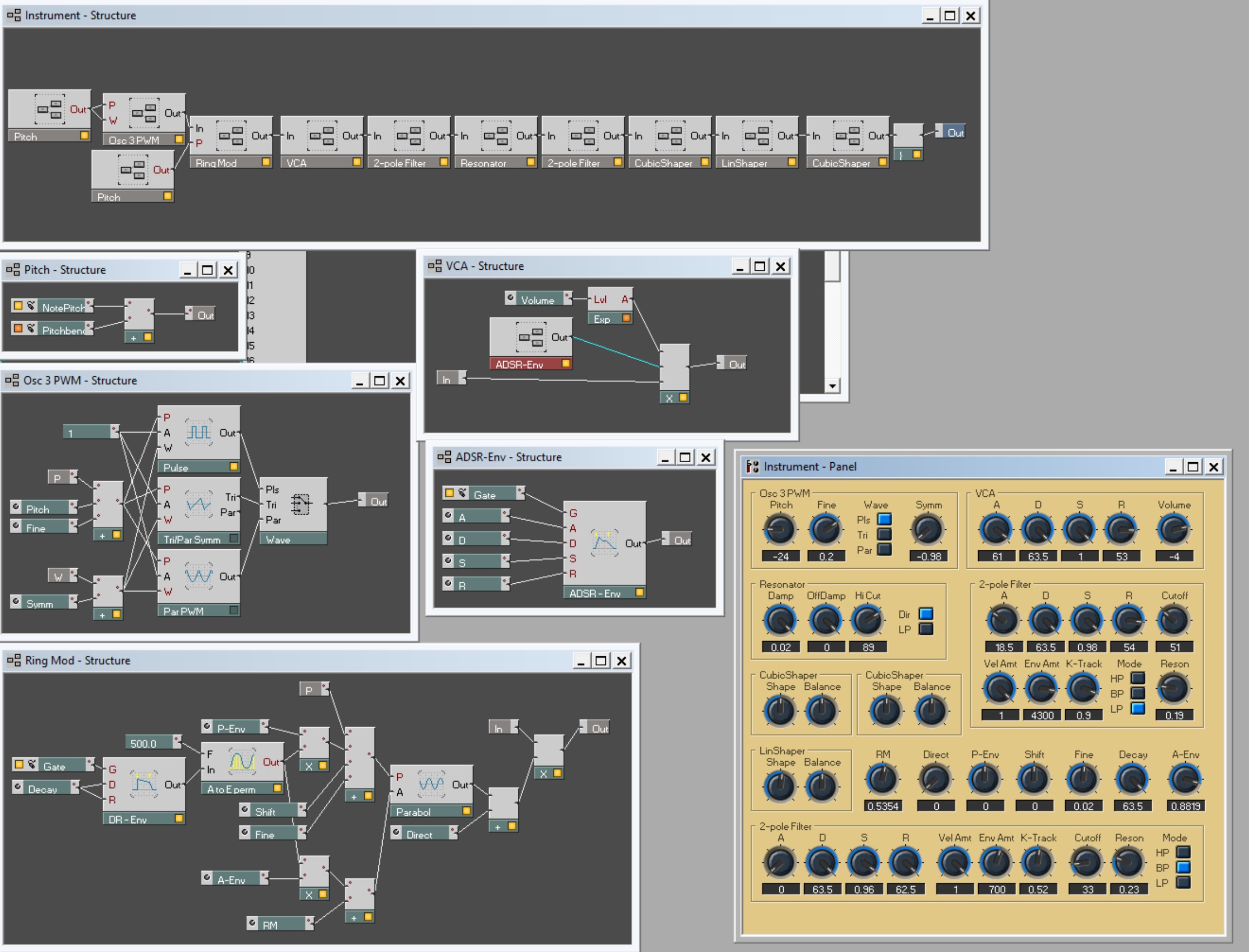Click the In terminal in VCA structure
The height and width of the screenshot is (952, 1249).
451,378
